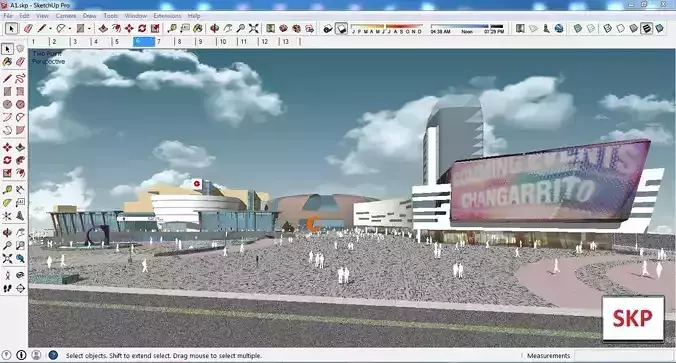
Task: Click the credits info icon in status bar
Action: point(21,355)
